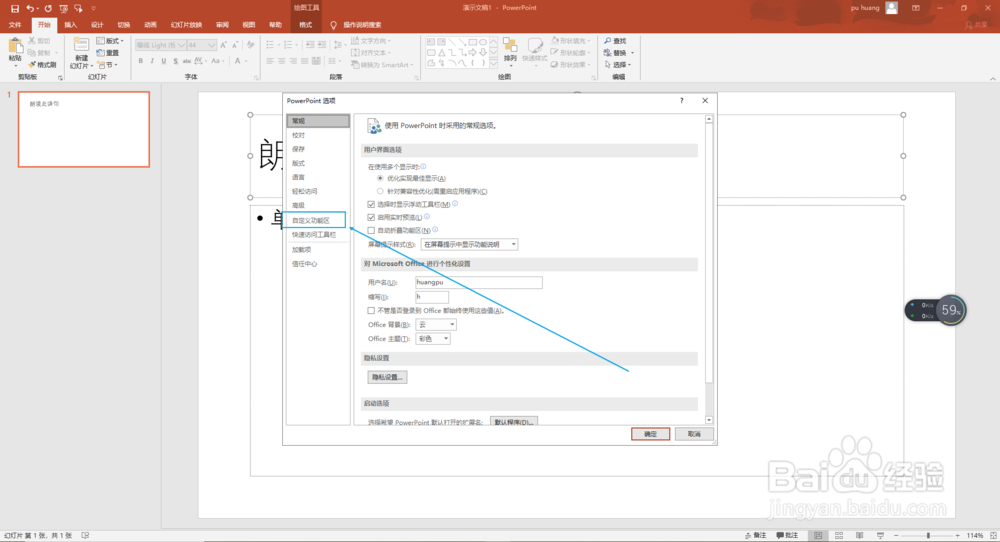Viewport: 1000px width, 542px height.
Task: Select the optimize for compatibility radio button
Action: point(380,191)
